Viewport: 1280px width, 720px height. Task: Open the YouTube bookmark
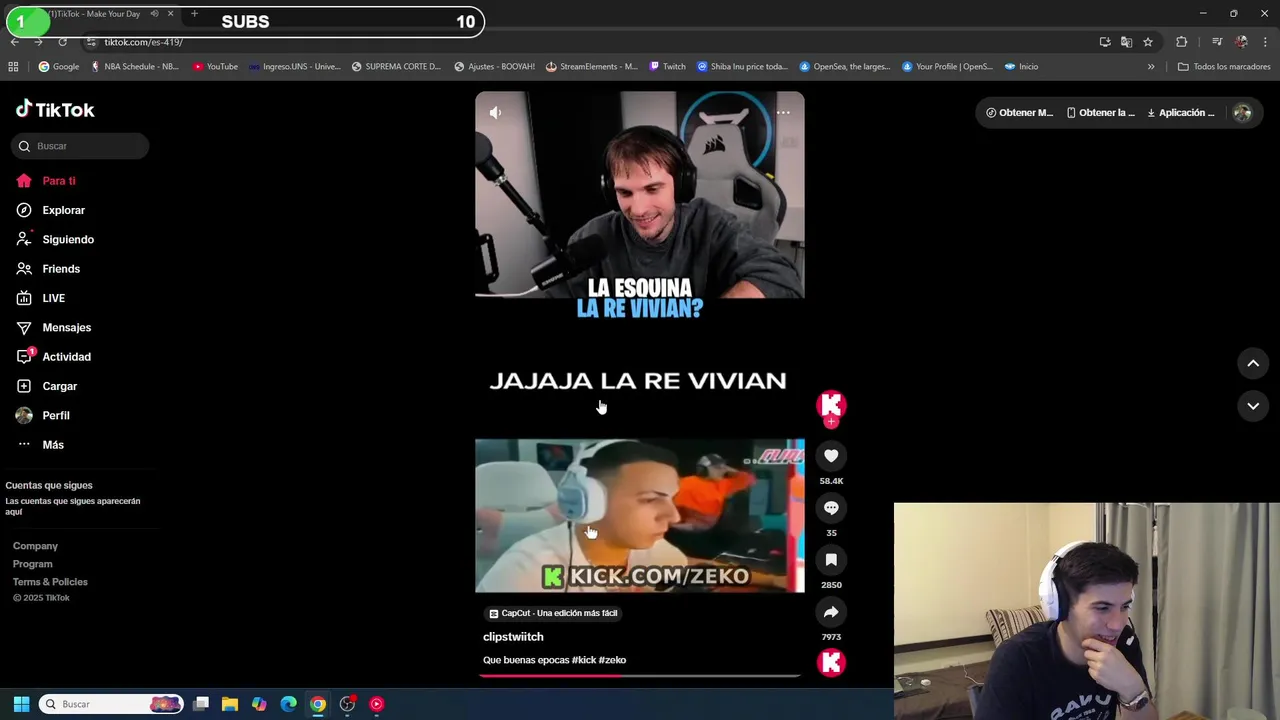click(x=215, y=67)
